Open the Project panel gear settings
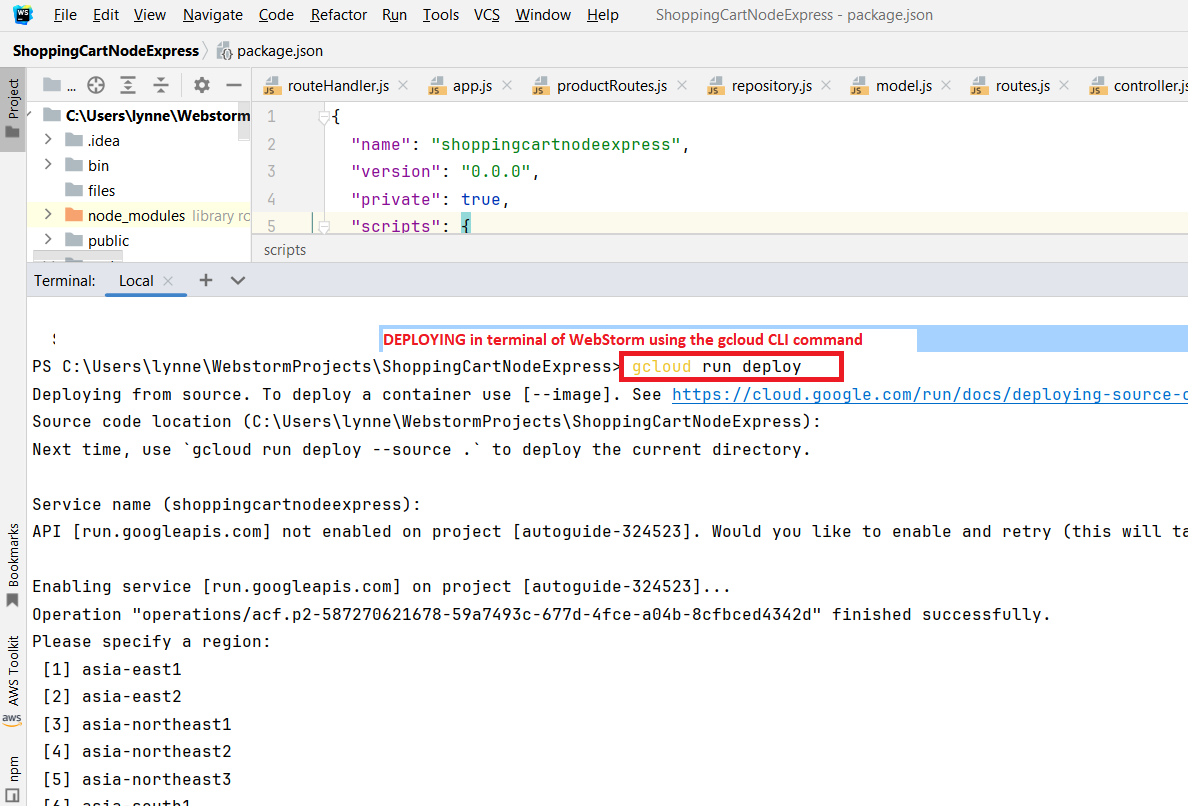 [x=201, y=85]
